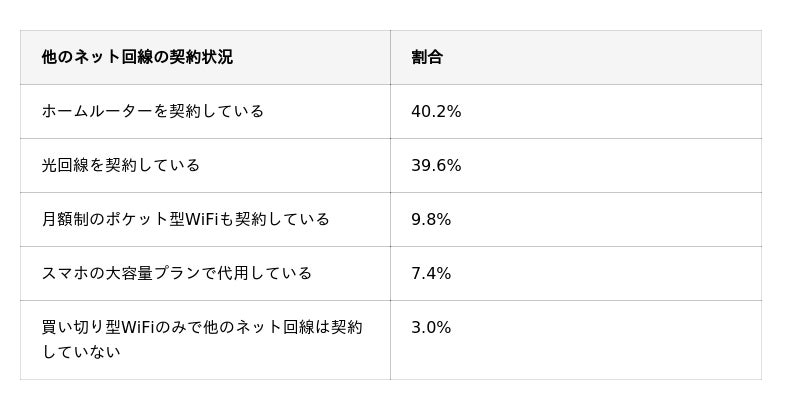Screen dimensions: 800x410
Task: Click the 契約状況 text in the header
Action: (x=201, y=57)
